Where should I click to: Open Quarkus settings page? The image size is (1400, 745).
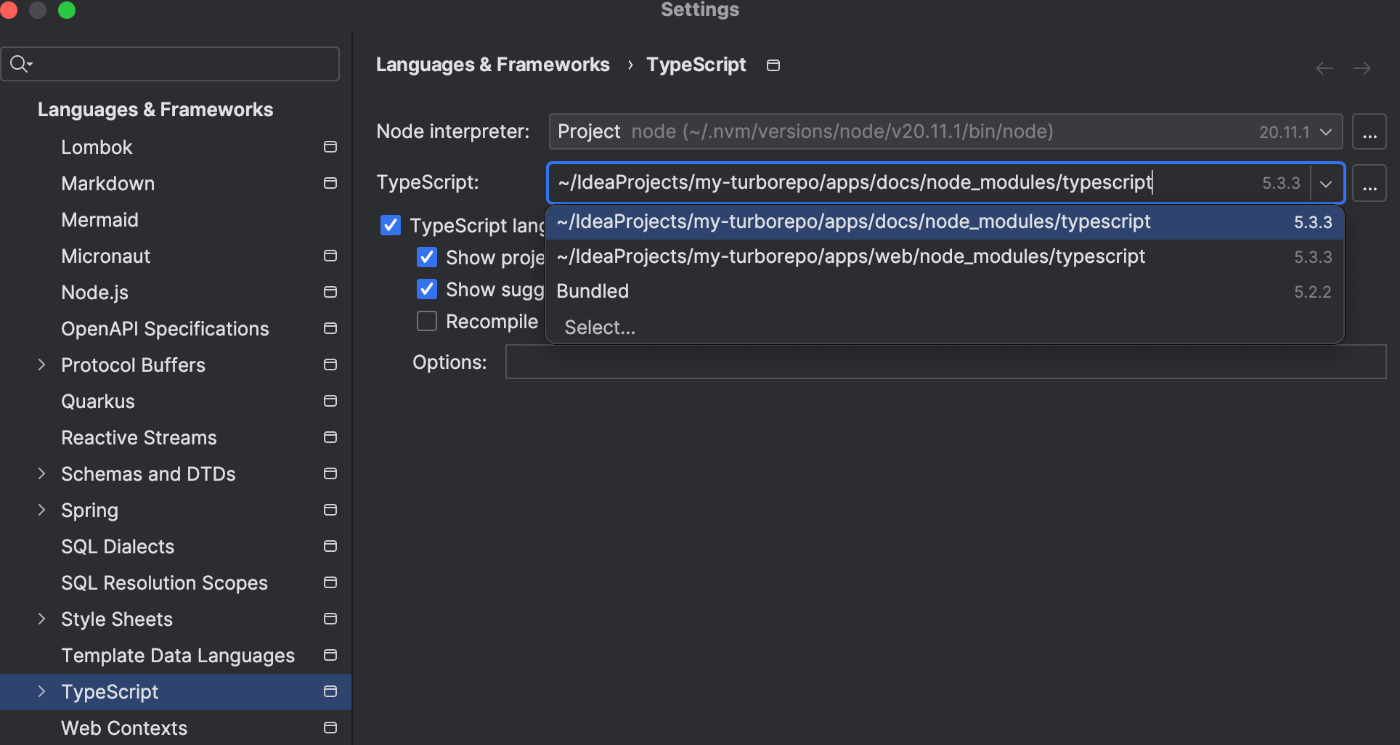pyautogui.click(x=98, y=401)
